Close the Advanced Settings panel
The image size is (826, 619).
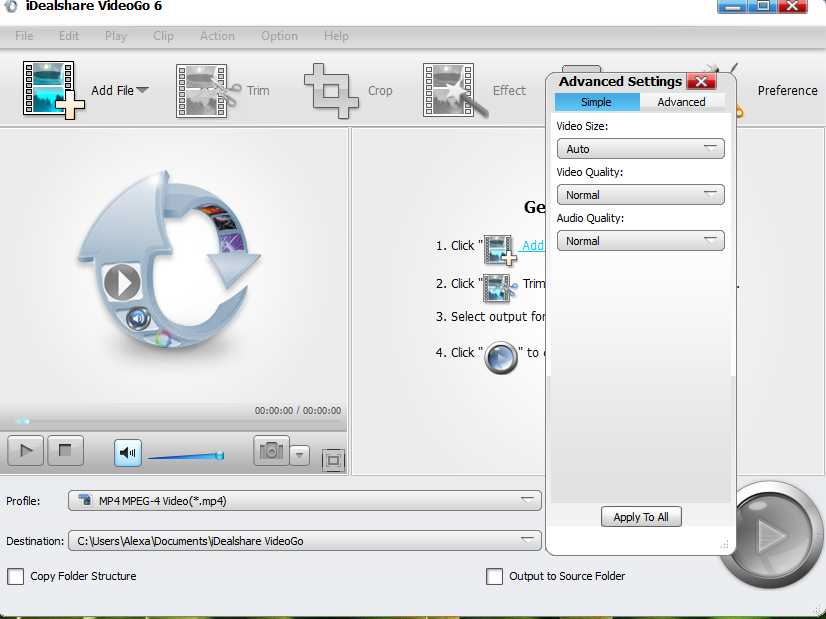point(701,82)
